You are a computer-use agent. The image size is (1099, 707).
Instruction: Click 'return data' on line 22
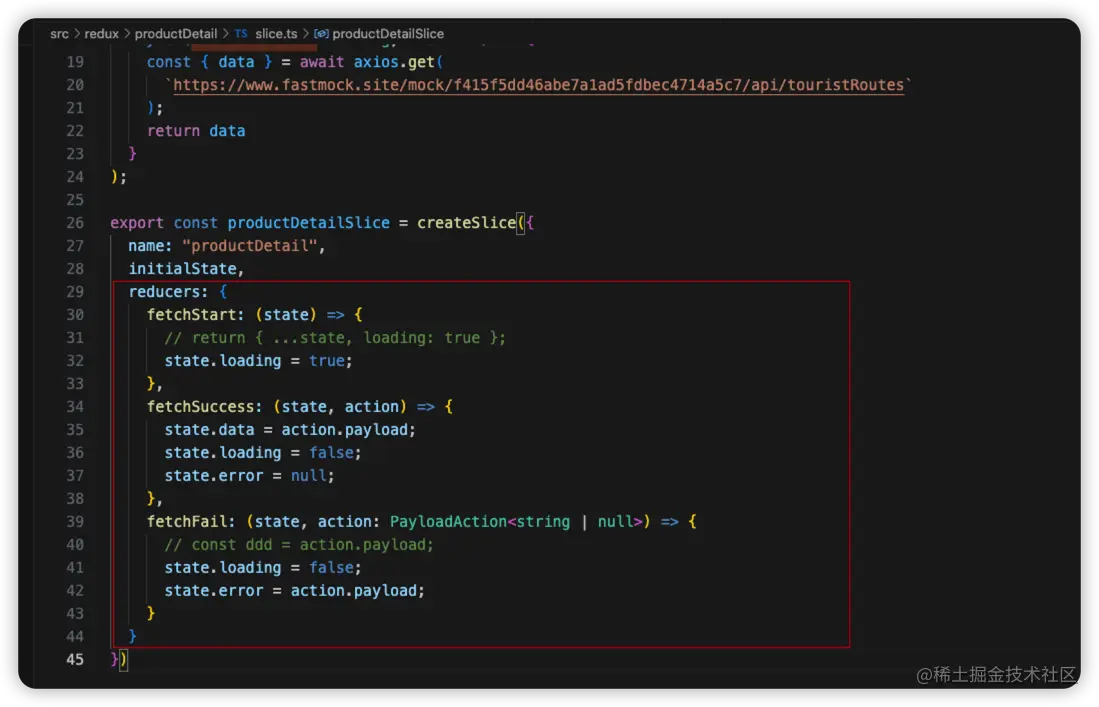point(196,131)
